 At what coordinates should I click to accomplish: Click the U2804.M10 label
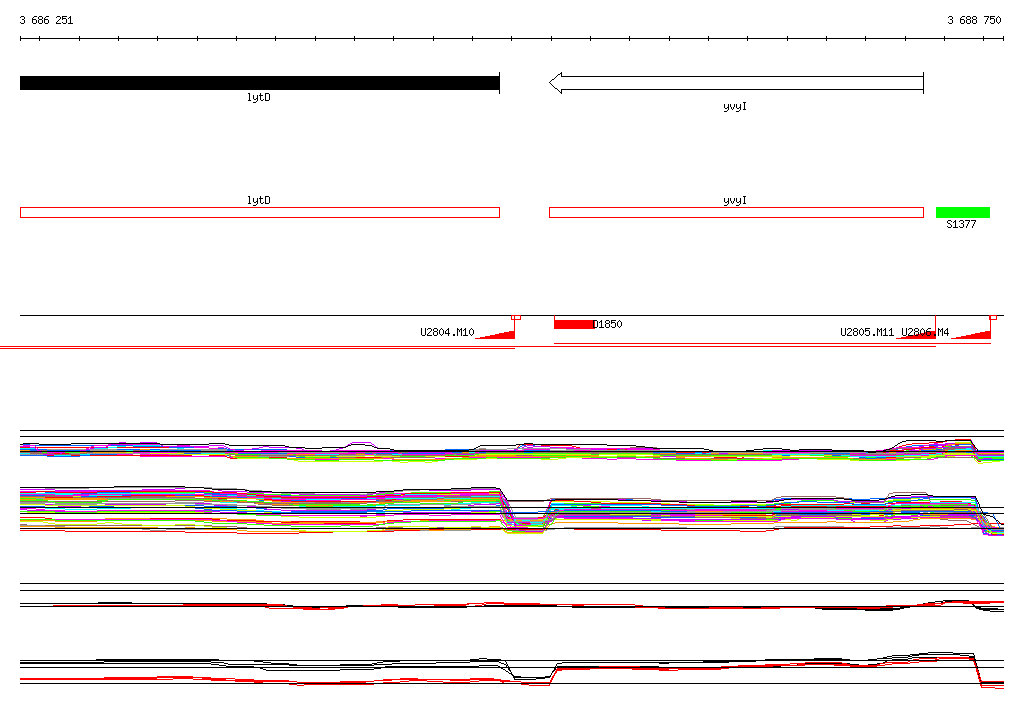click(x=447, y=333)
